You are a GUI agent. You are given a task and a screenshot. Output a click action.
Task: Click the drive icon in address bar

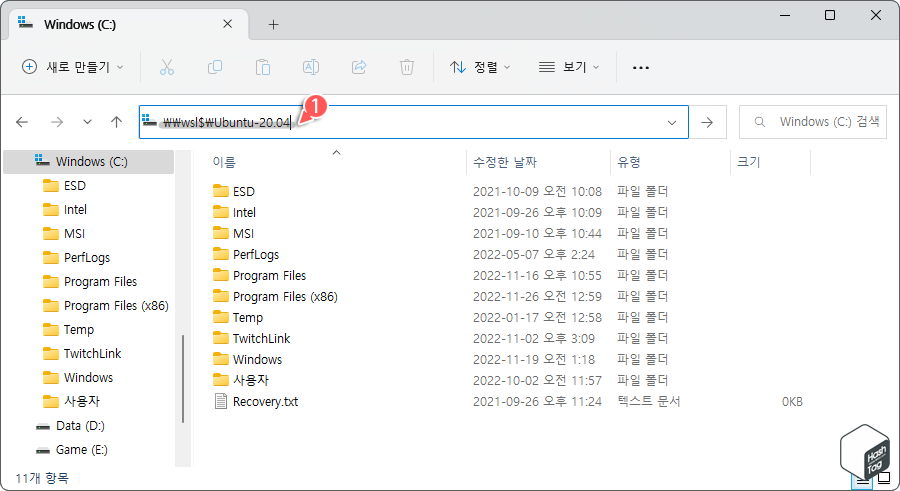[149, 121]
